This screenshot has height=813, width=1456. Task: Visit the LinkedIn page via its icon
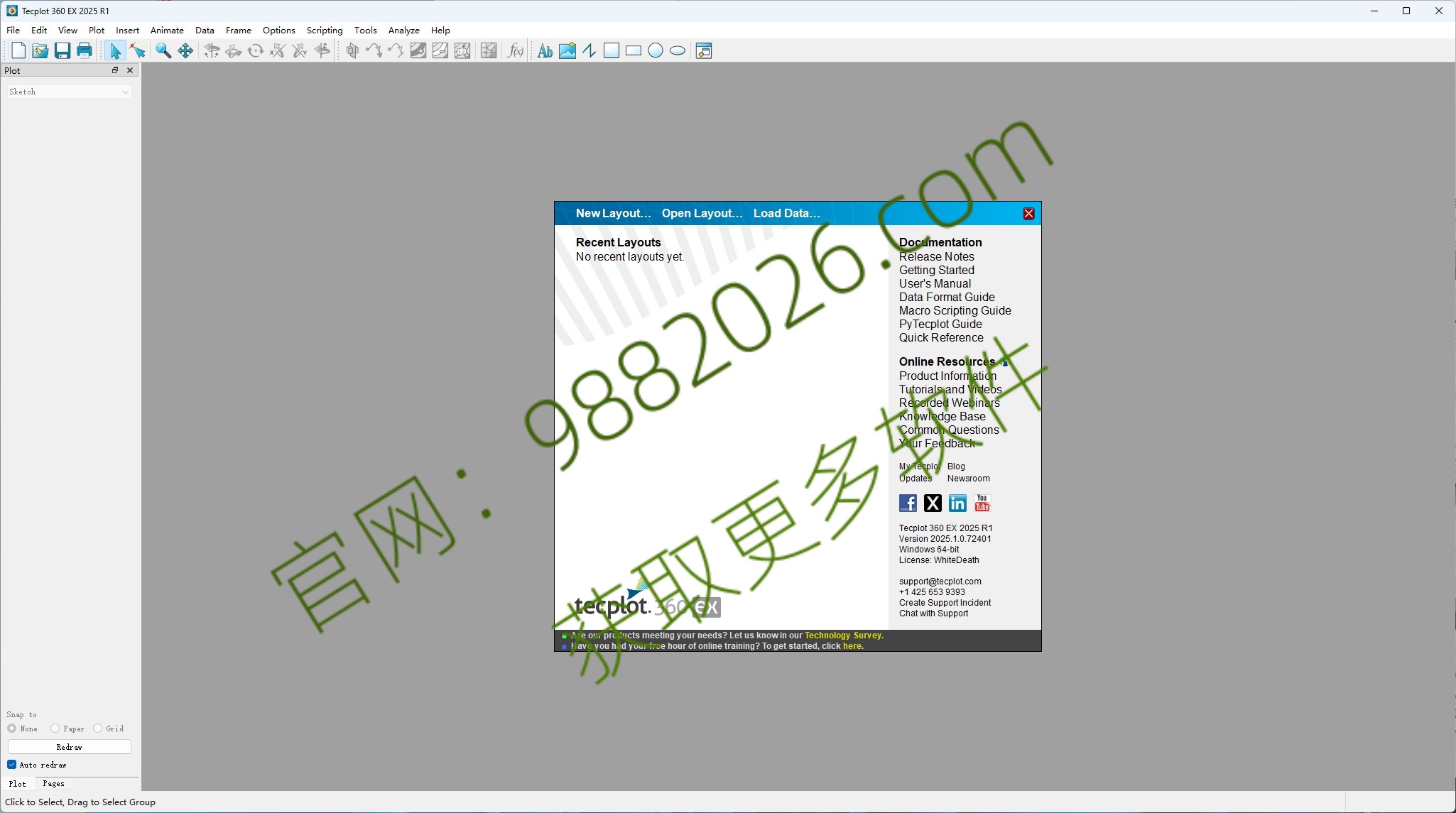pos(957,503)
